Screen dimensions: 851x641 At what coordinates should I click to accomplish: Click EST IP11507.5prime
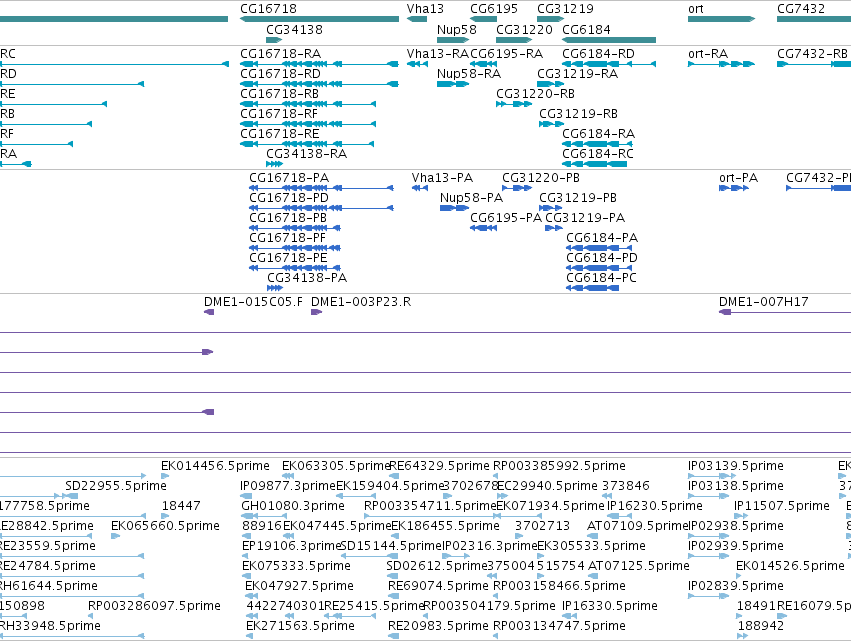tap(782, 506)
